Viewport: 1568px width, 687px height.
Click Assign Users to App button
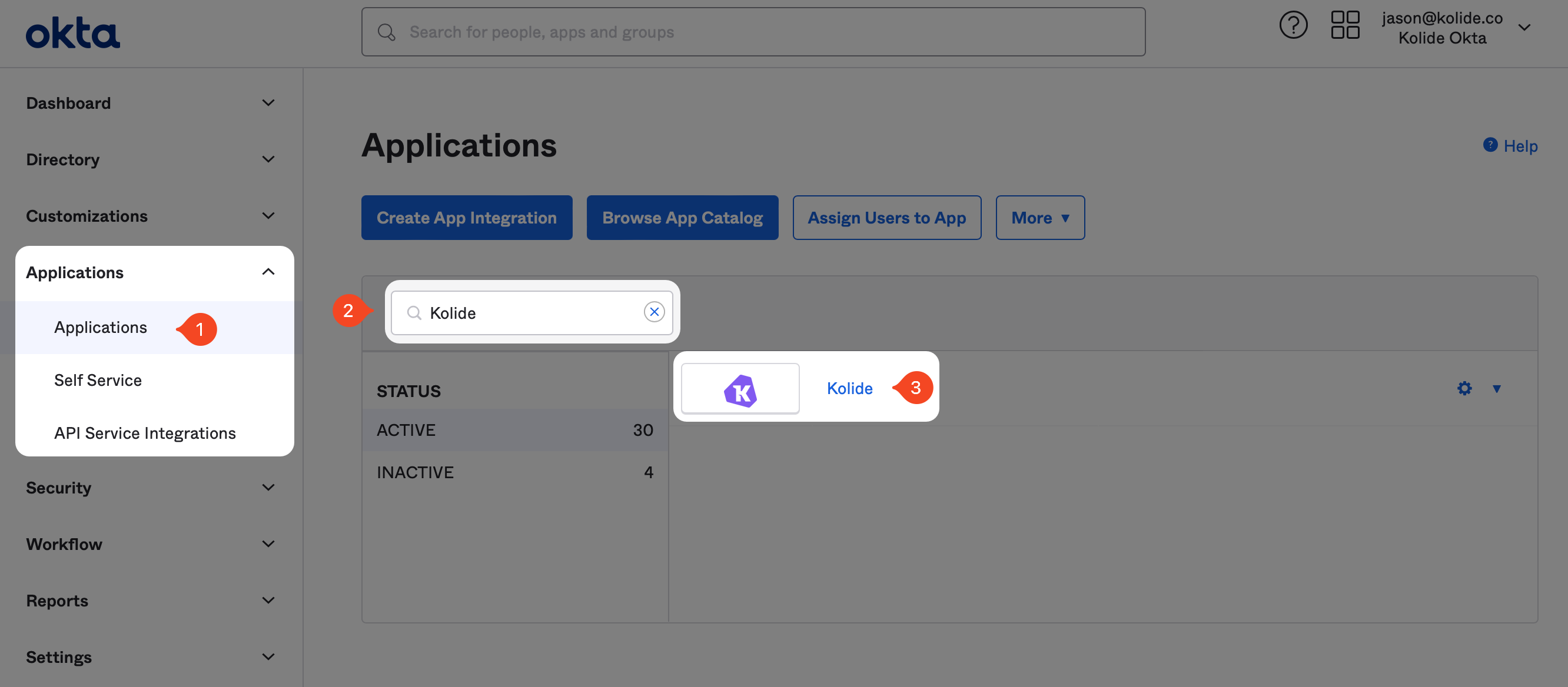[x=887, y=218]
